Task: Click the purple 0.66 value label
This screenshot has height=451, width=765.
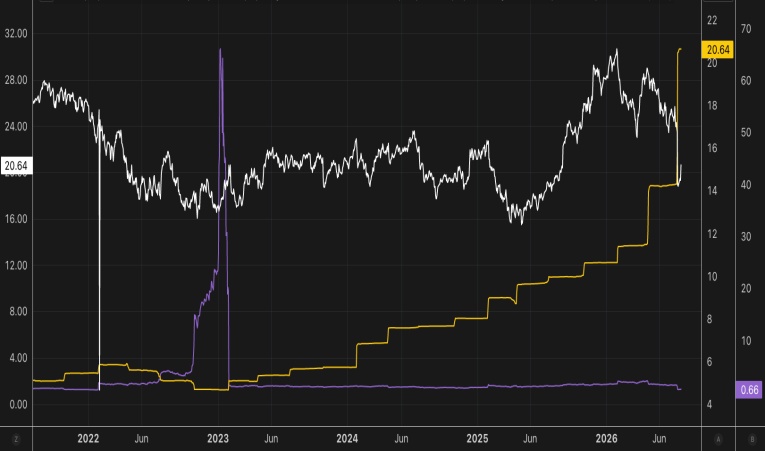Action: coord(749,390)
